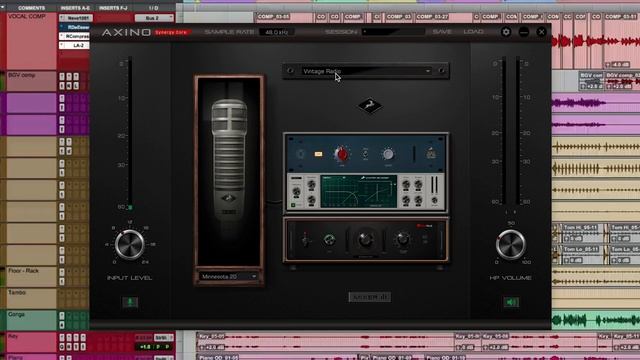Click the Tambo comments field

[31, 298]
